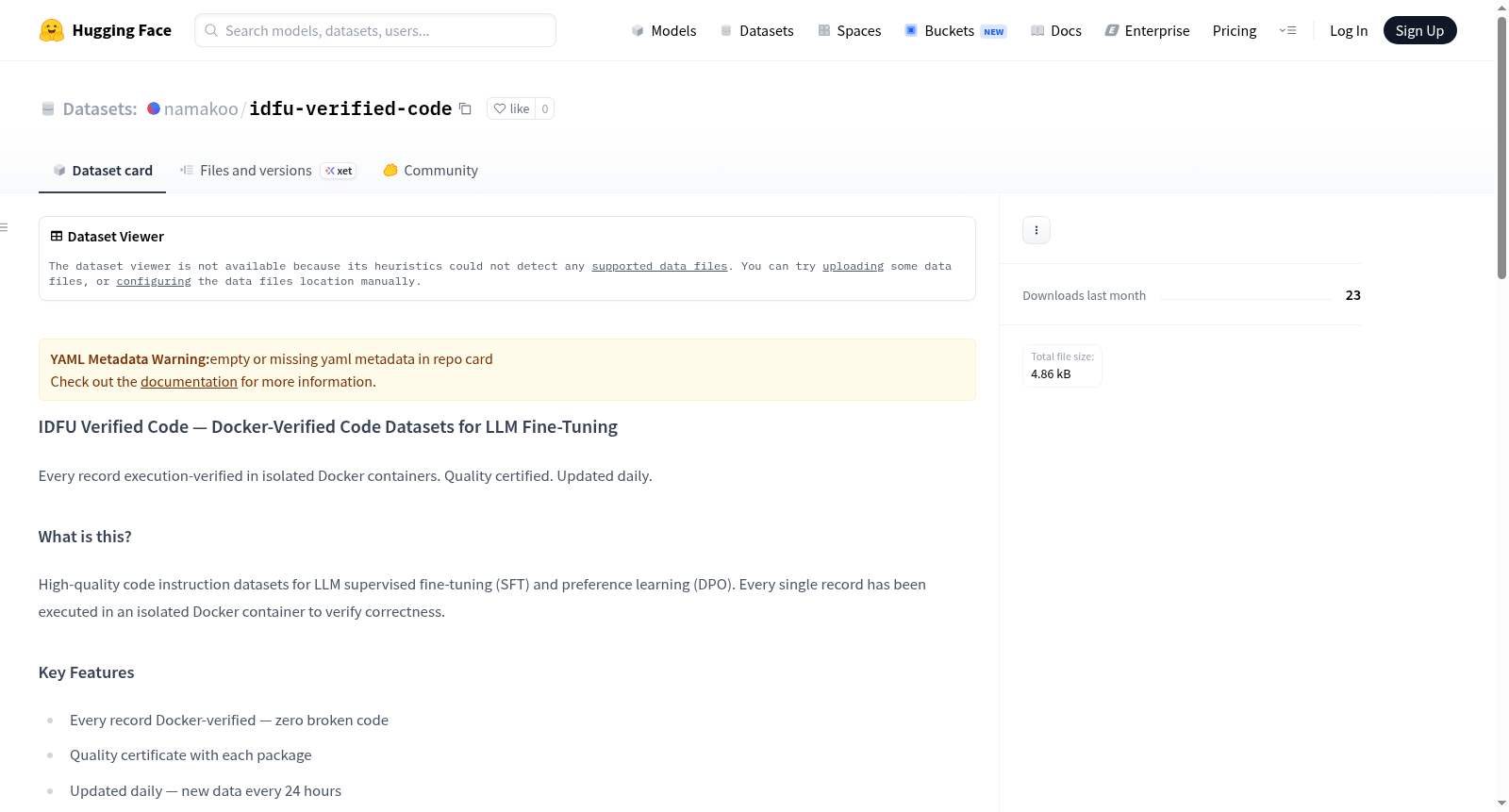
Task: Click the Hugging Face logo icon
Action: pos(52,30)
